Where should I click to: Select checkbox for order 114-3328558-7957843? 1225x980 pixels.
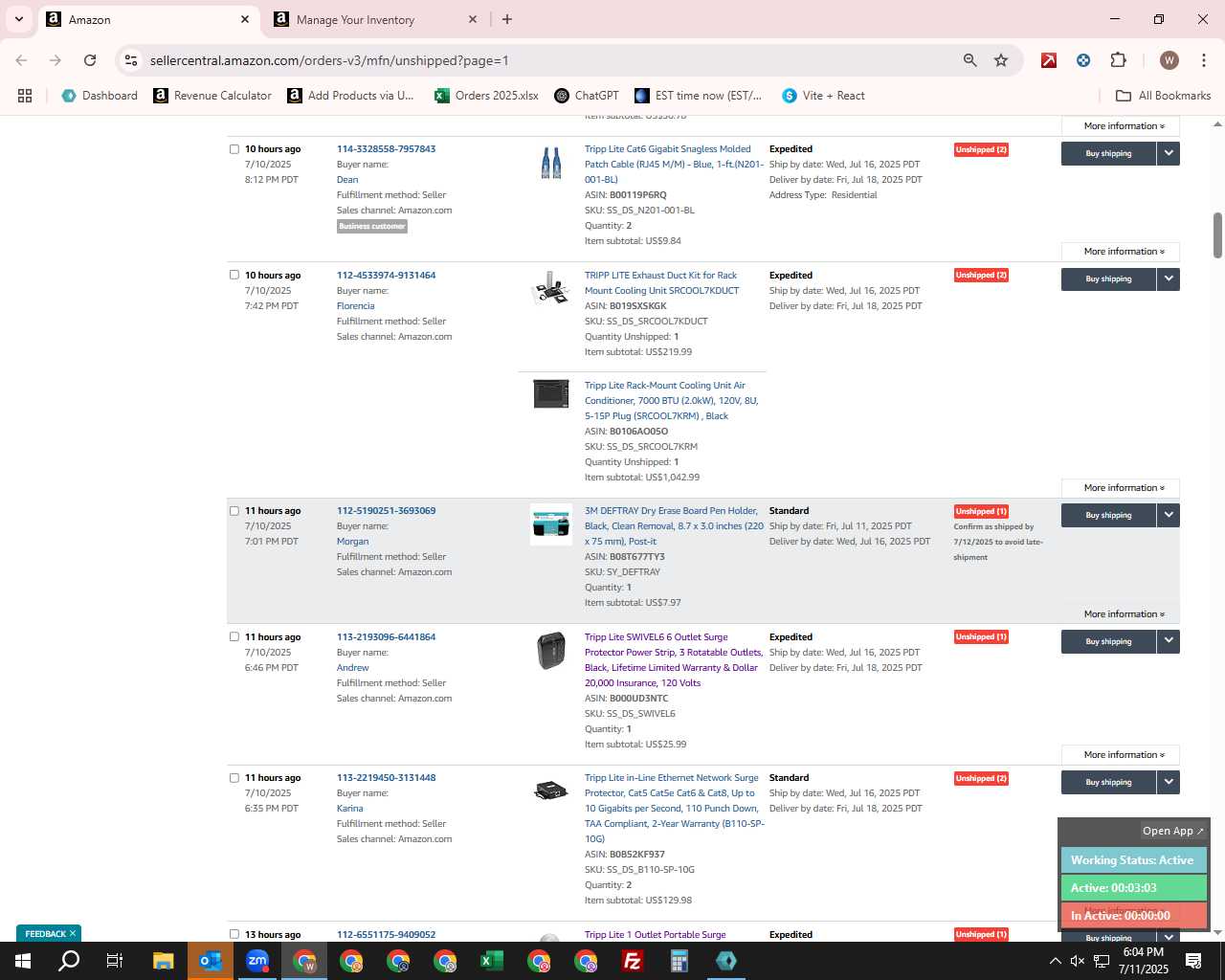click(x=234, y=148)
